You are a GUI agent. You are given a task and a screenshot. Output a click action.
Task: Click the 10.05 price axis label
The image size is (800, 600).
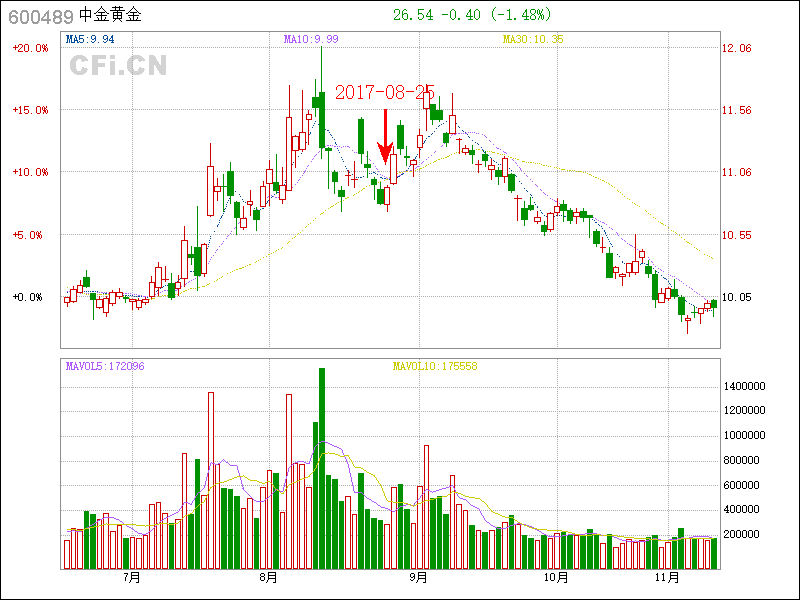tap(737, 297)
